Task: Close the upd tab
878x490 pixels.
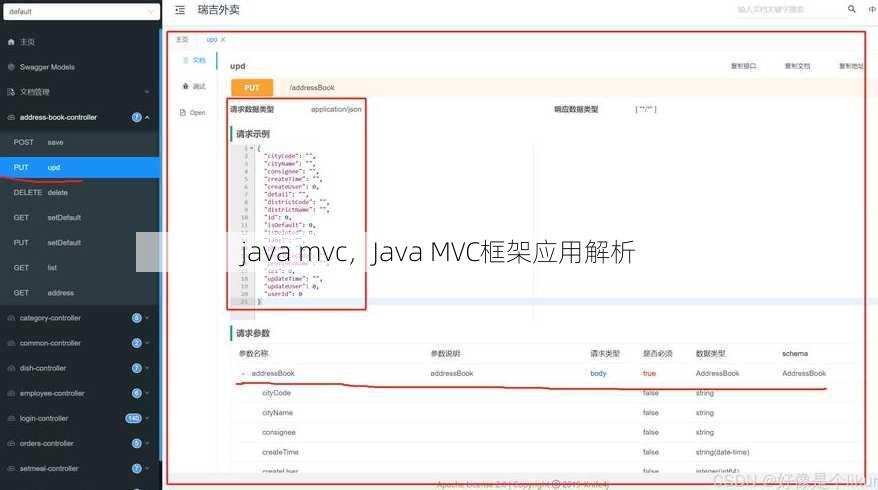Action: (x=223, y=40)
